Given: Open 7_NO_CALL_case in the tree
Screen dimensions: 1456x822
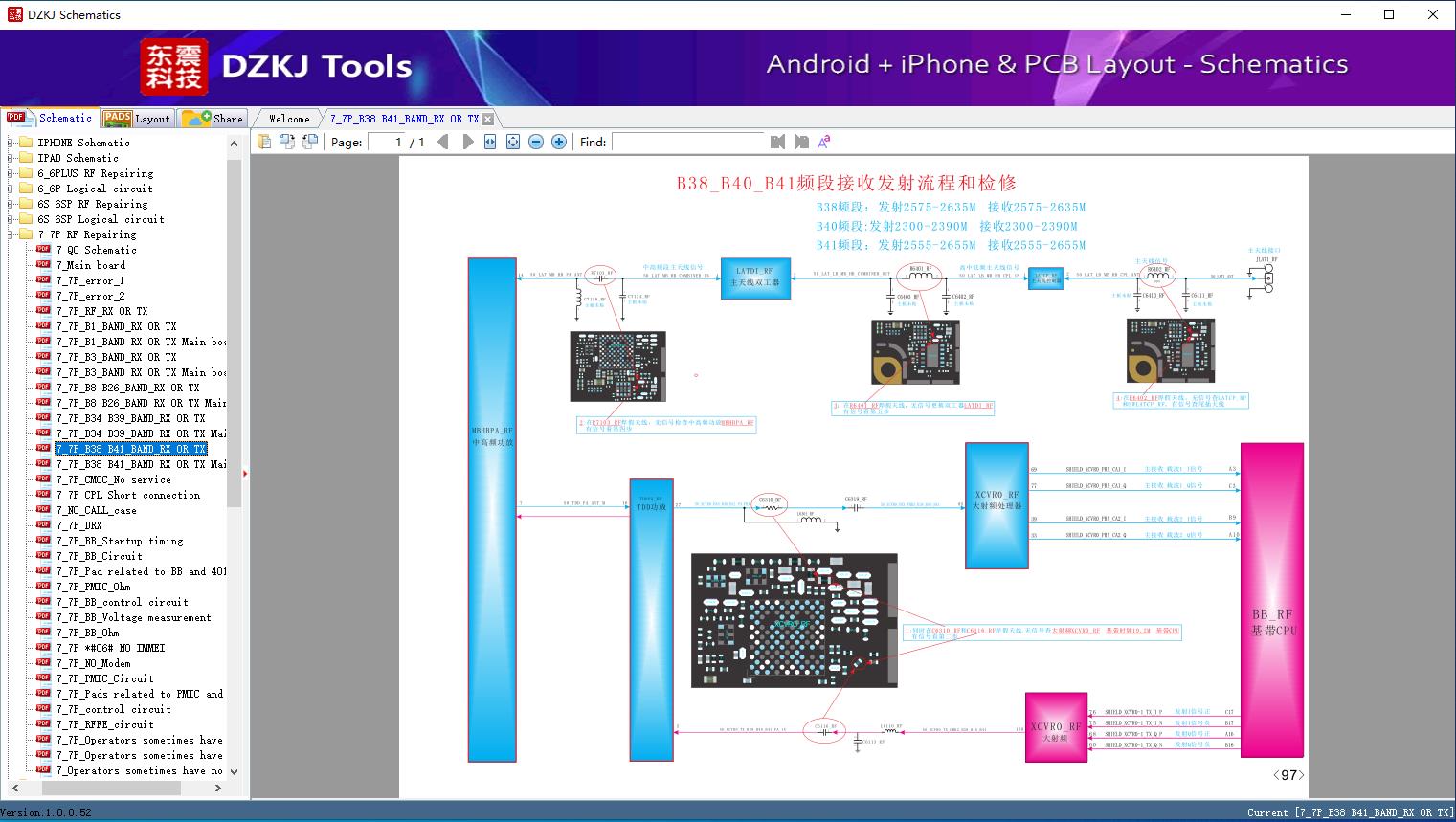Looking at the screenshot, I should pos(97,510).
